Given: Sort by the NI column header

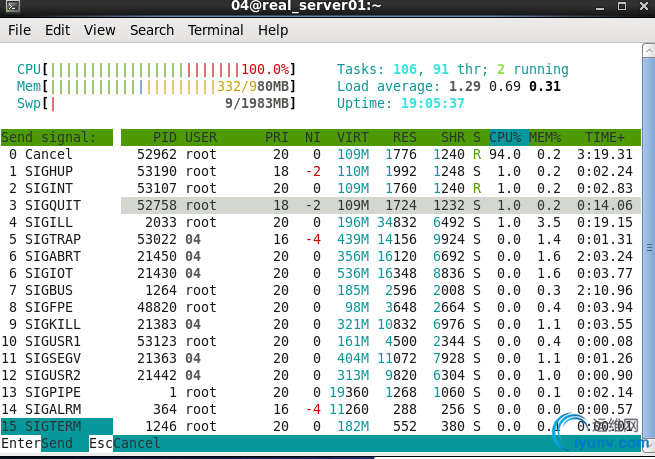Looking at the screenshot, I should coord(312,137).
